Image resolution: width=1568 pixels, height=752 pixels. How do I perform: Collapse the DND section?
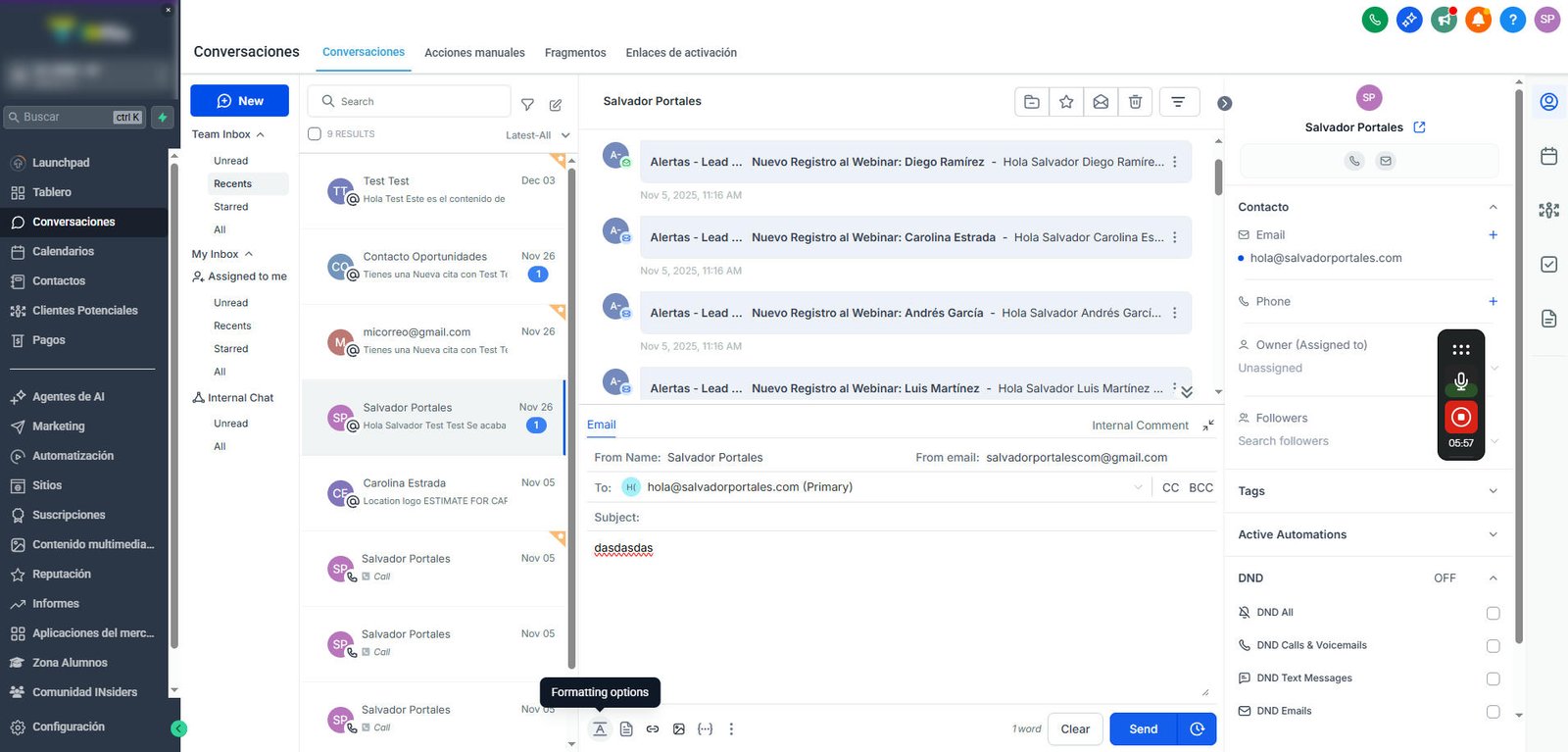(x=1494, y=578)
